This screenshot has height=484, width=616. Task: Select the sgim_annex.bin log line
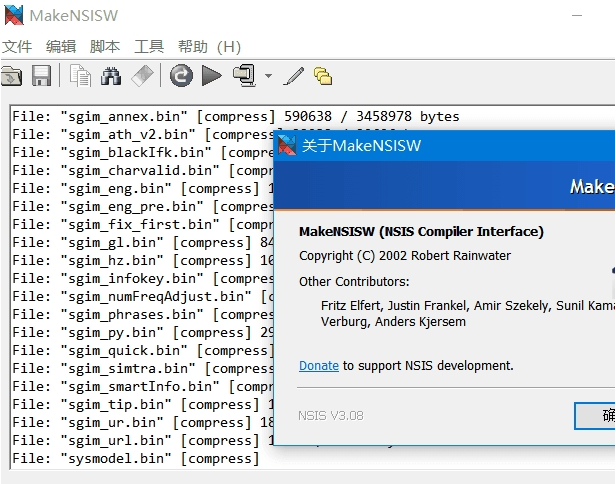coord(236,117)
